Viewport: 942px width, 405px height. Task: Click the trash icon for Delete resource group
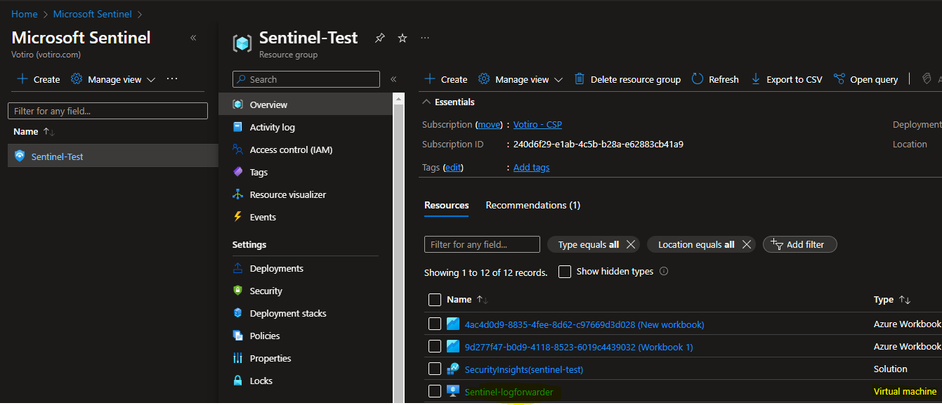click(x=580, y=79)
